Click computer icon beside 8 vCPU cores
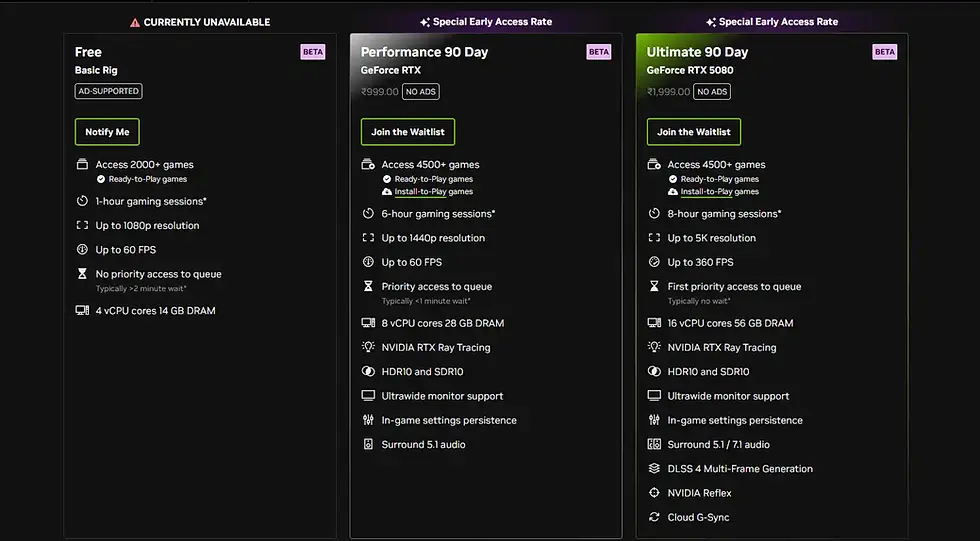The image size is (980, 541). click(x=368, y=323)
